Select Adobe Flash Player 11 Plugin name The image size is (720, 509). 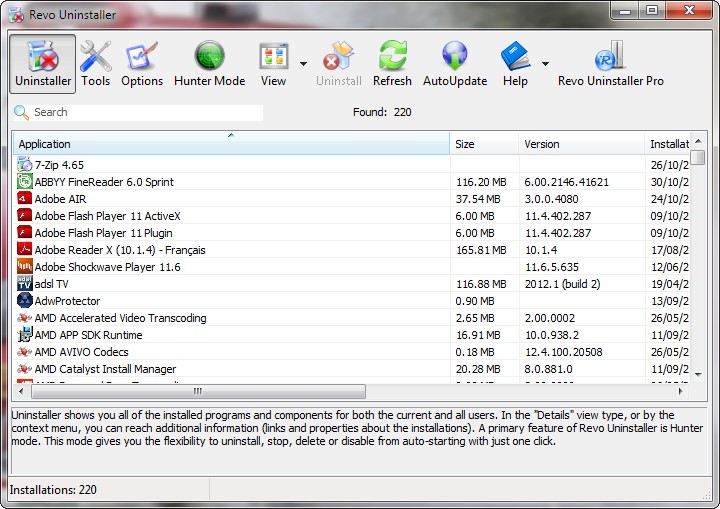103,233
